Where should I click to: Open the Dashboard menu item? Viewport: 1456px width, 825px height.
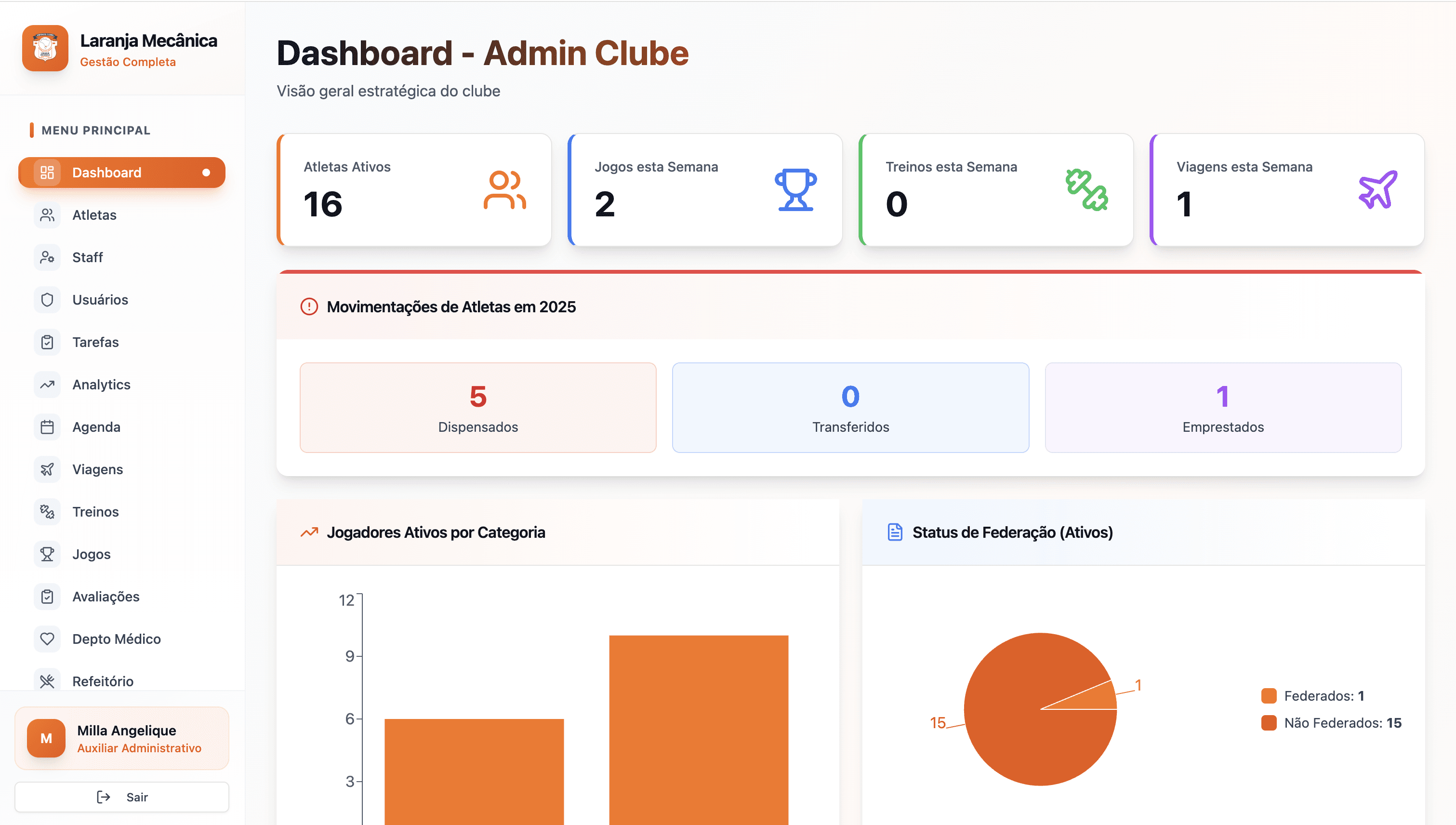click(x=121, y=172)
